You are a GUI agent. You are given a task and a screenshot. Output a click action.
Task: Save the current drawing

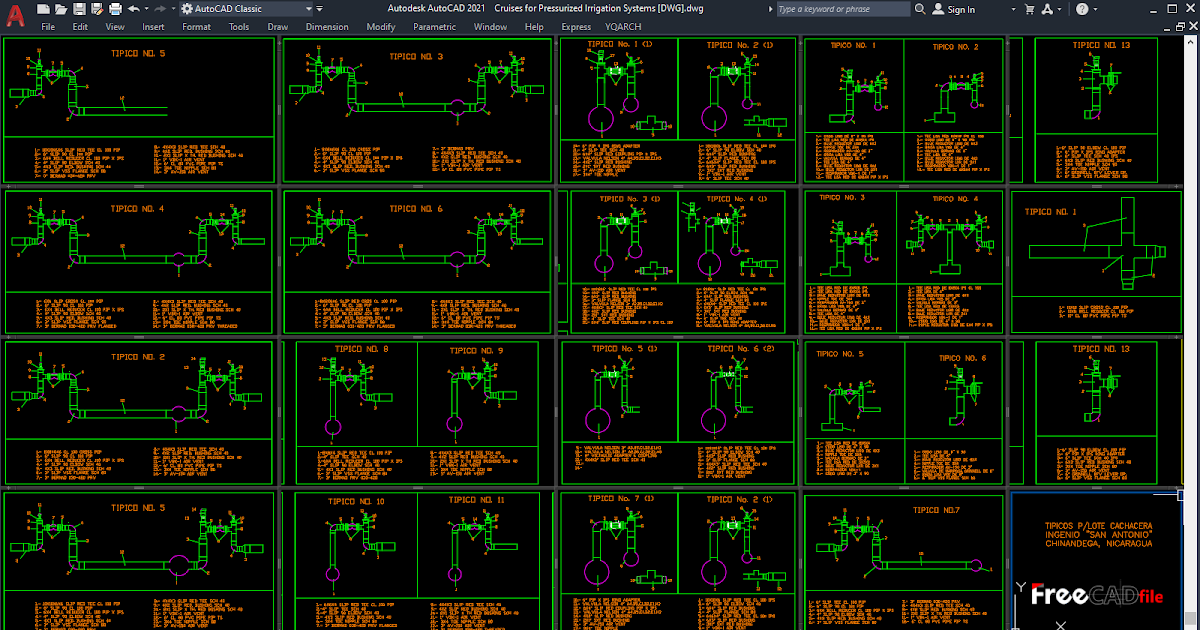(x=78, y=9)
